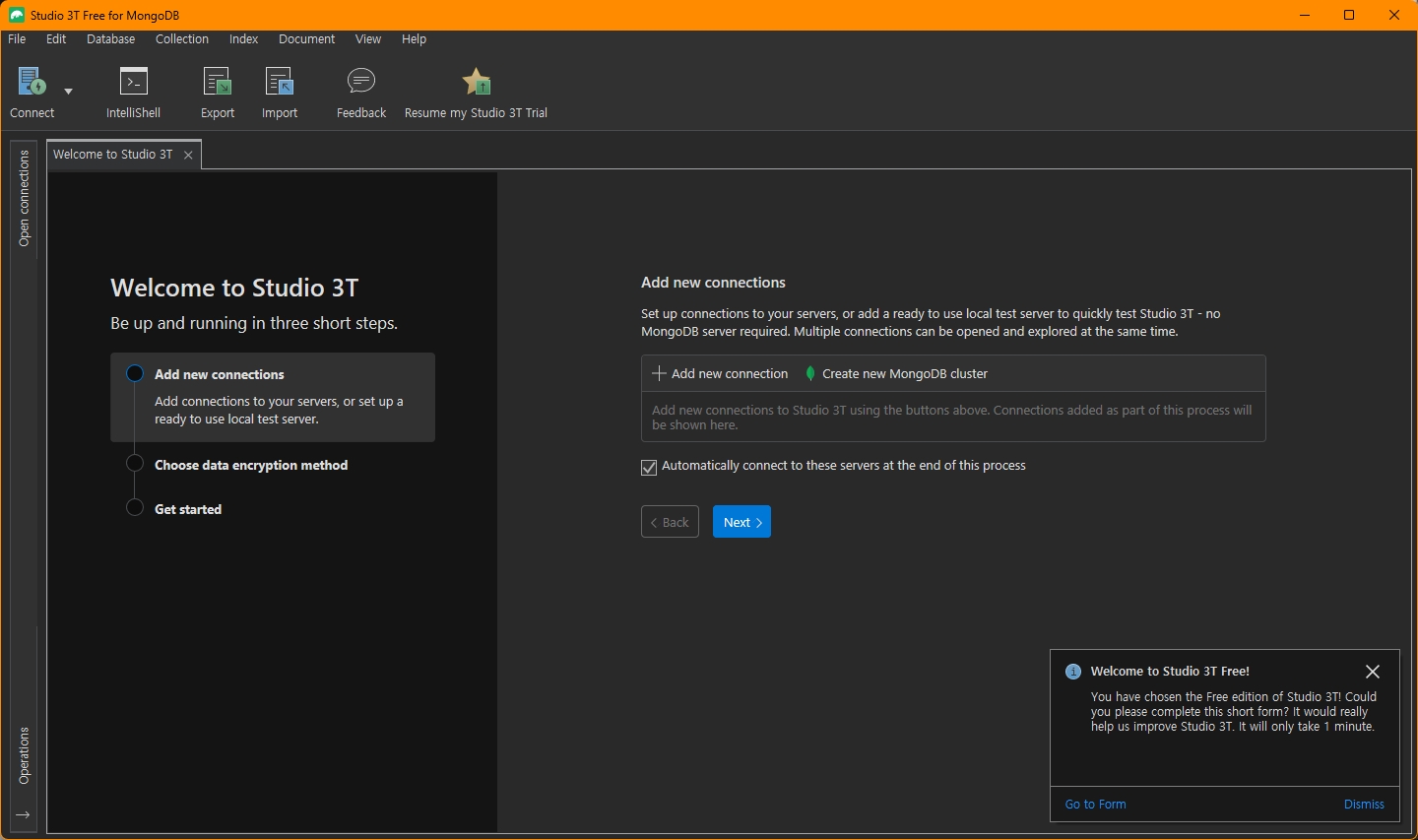The image size is (1418, 840).
Task: Expand the Operations side panel
Action: click(24, 755)
